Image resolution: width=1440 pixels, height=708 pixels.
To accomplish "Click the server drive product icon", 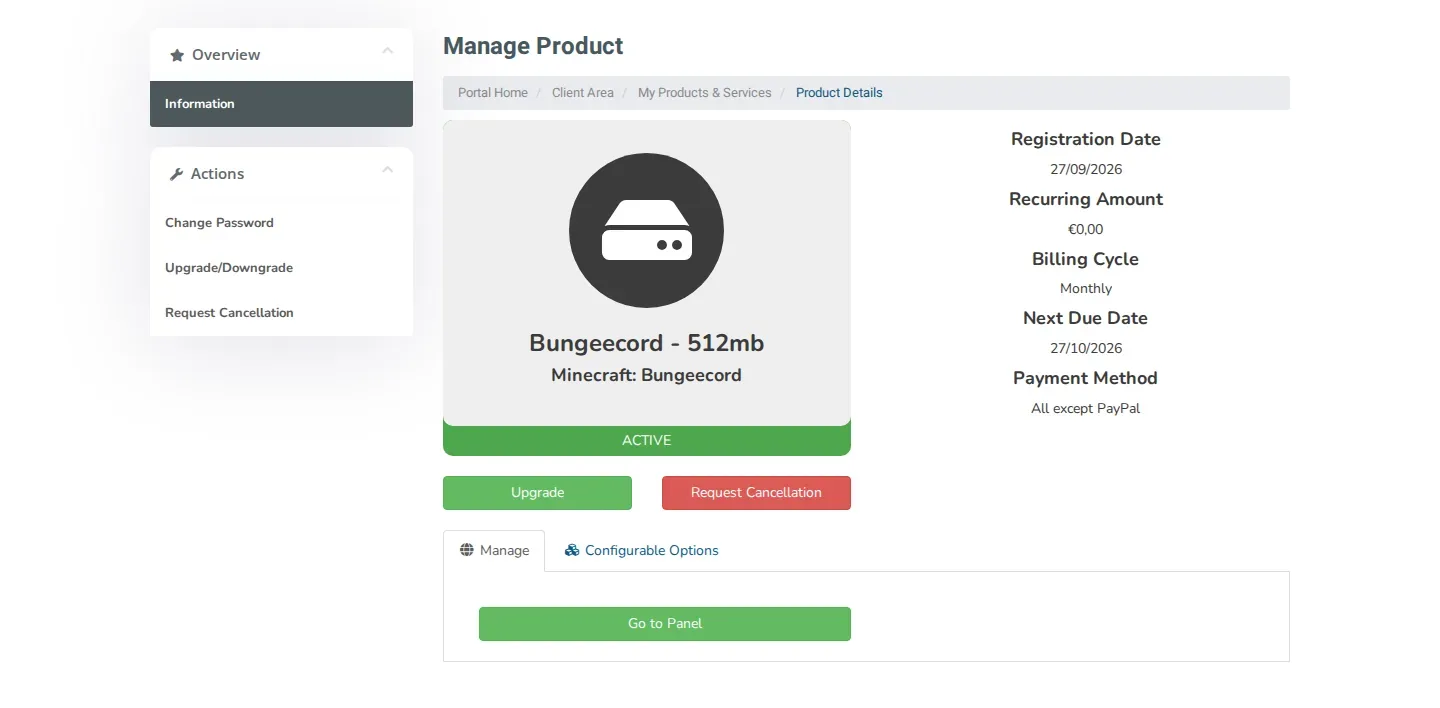I will click(x=647, y=230).
